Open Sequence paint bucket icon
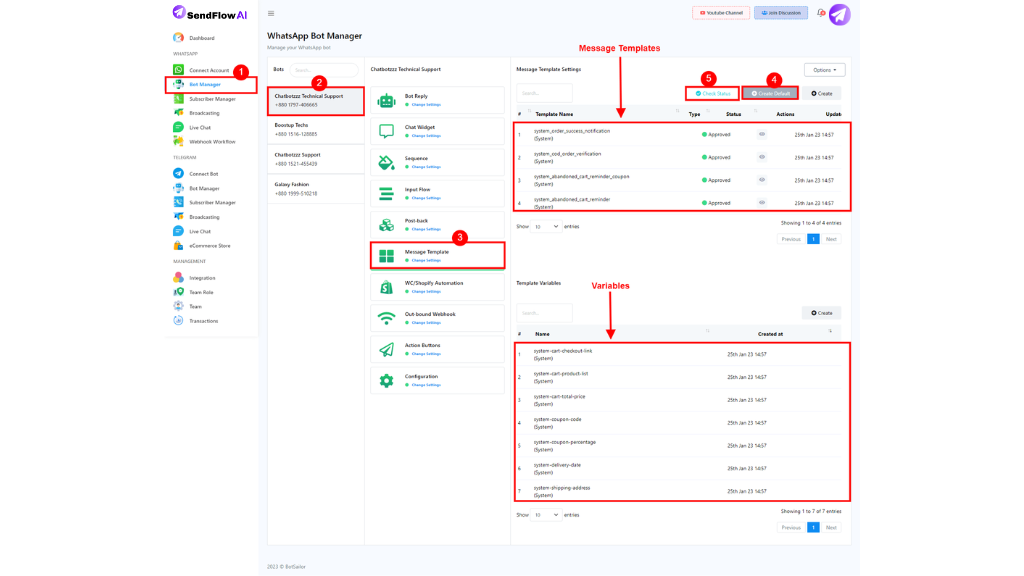Viewport: 1024px width, 576px height. point(387,163)
